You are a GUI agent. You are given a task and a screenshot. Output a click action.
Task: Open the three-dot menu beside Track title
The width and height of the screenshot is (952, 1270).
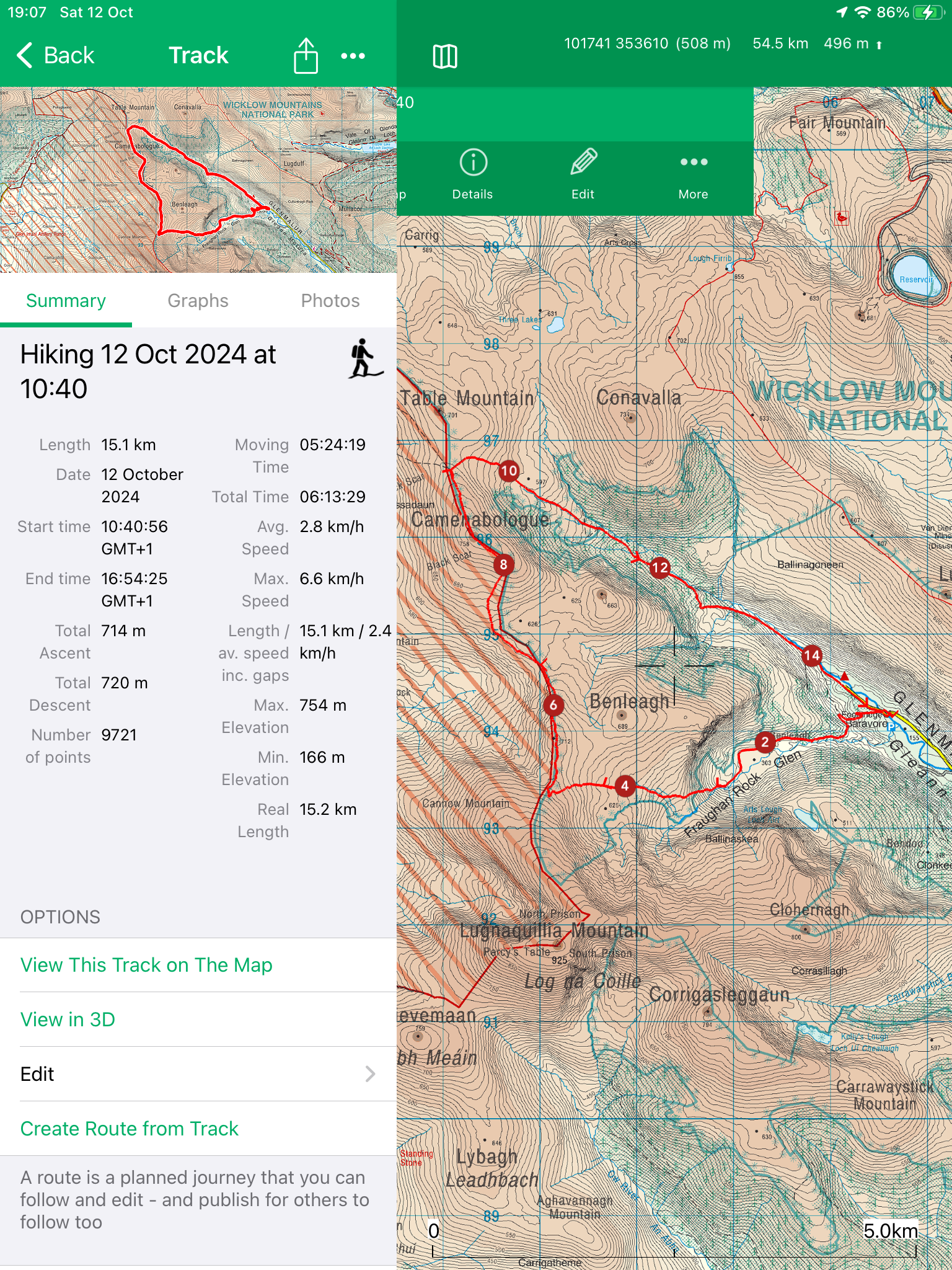[353, 56]
